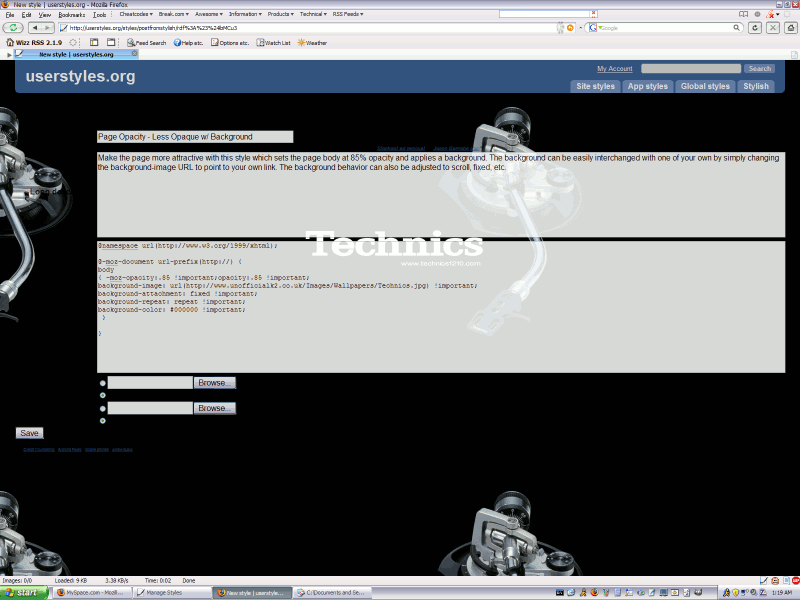Screen dimensions: 800x600
Task: Close the 'New style | userstyles.org' tab
Action: (134, 54)
